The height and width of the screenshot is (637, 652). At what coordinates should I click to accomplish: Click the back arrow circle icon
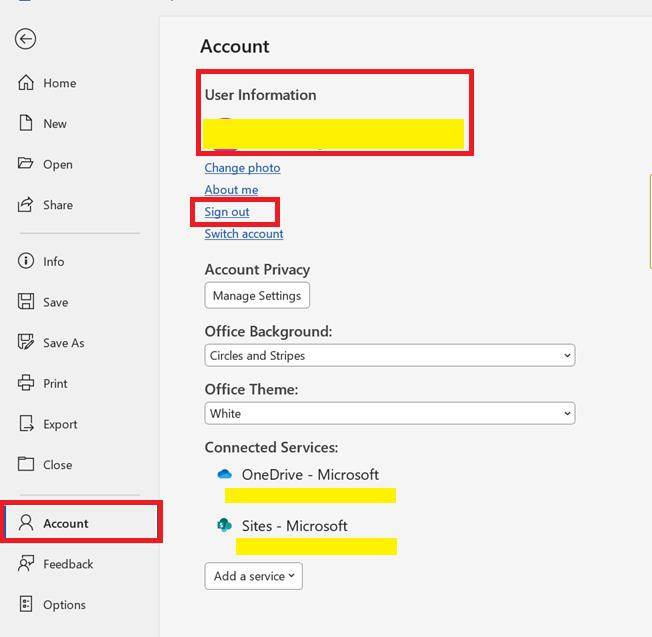tap(25, 39)
